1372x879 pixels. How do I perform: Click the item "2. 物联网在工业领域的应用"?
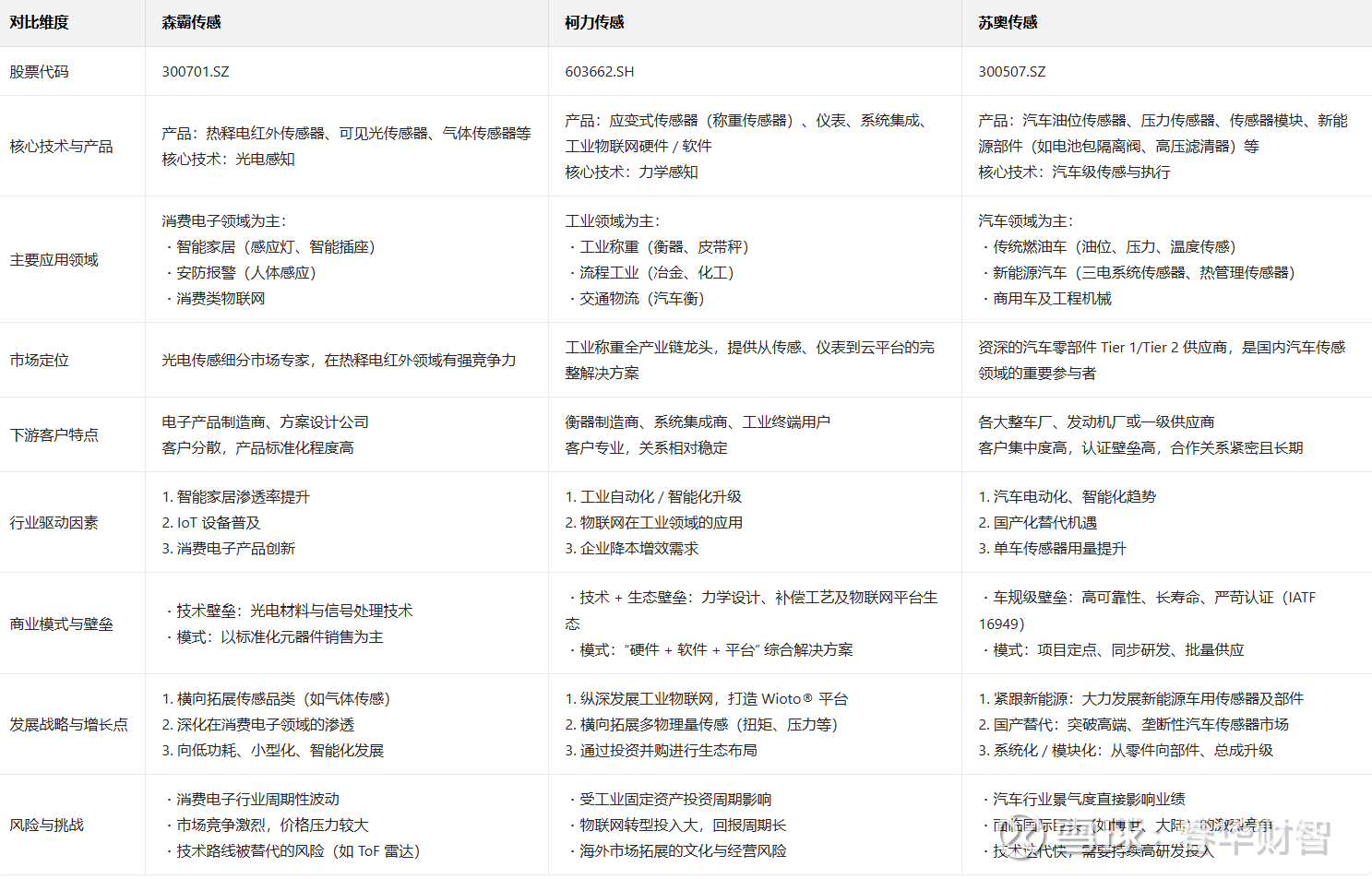(654, 523)
